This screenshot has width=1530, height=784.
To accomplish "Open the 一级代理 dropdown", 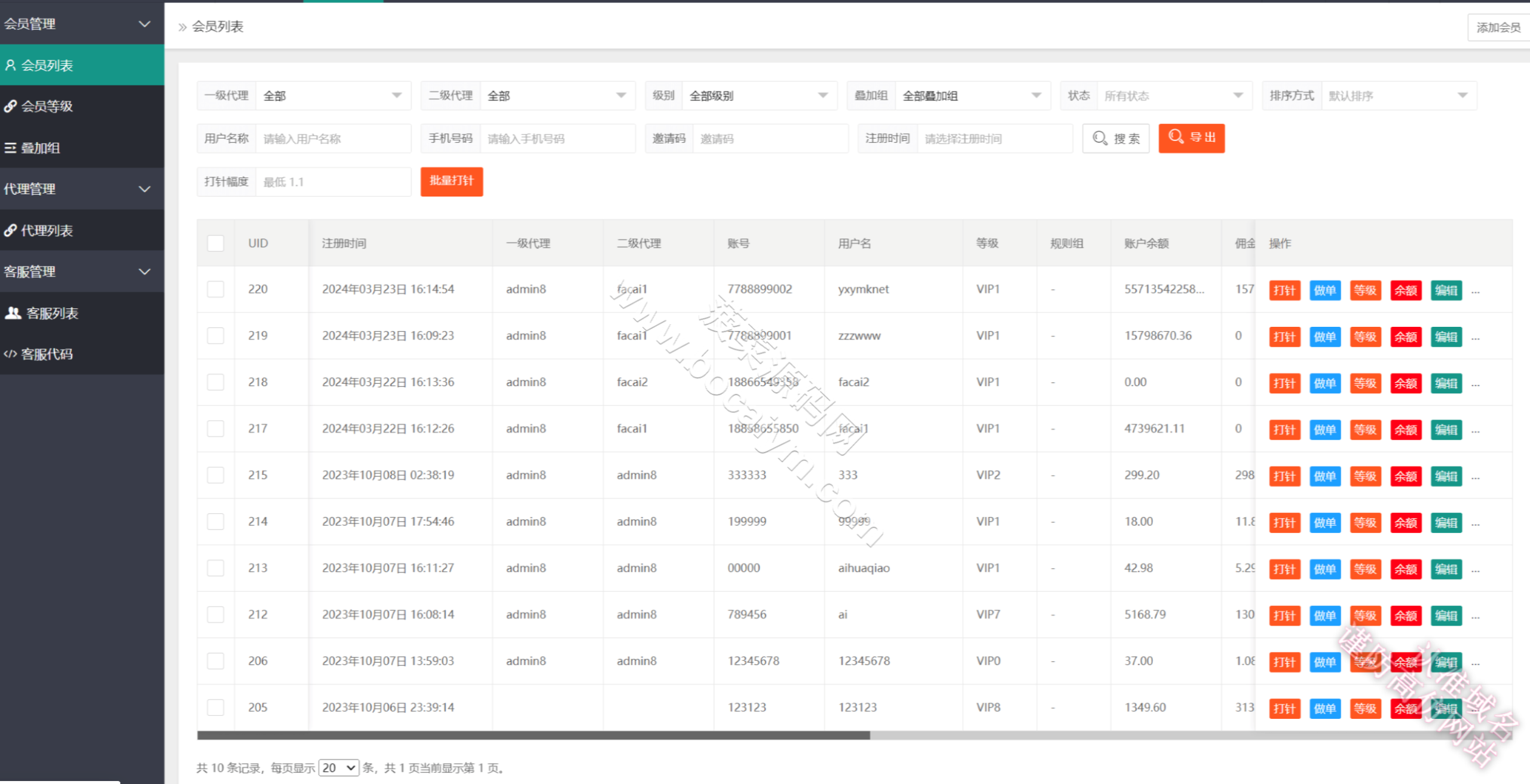I will [x=333, y=96].
